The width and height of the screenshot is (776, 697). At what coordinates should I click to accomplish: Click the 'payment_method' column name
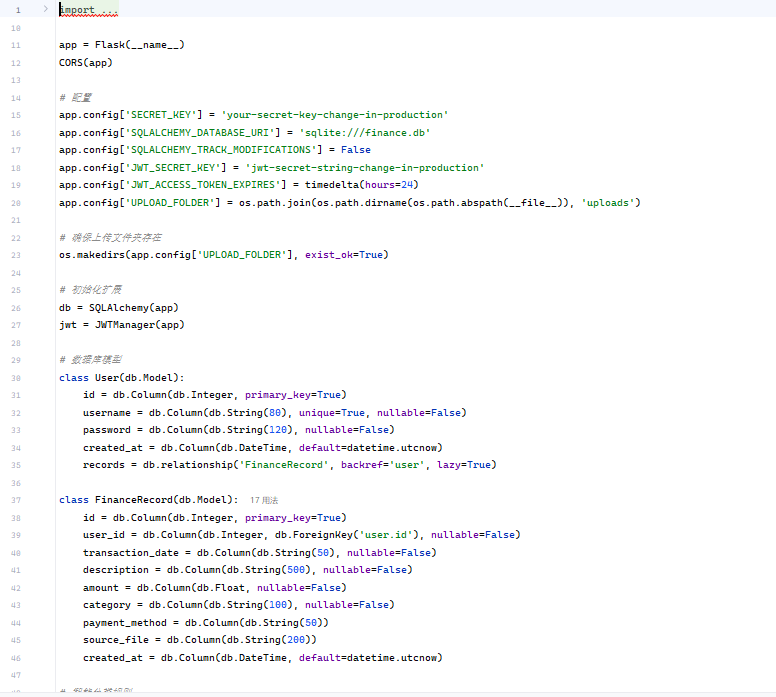tap(125, 623)
